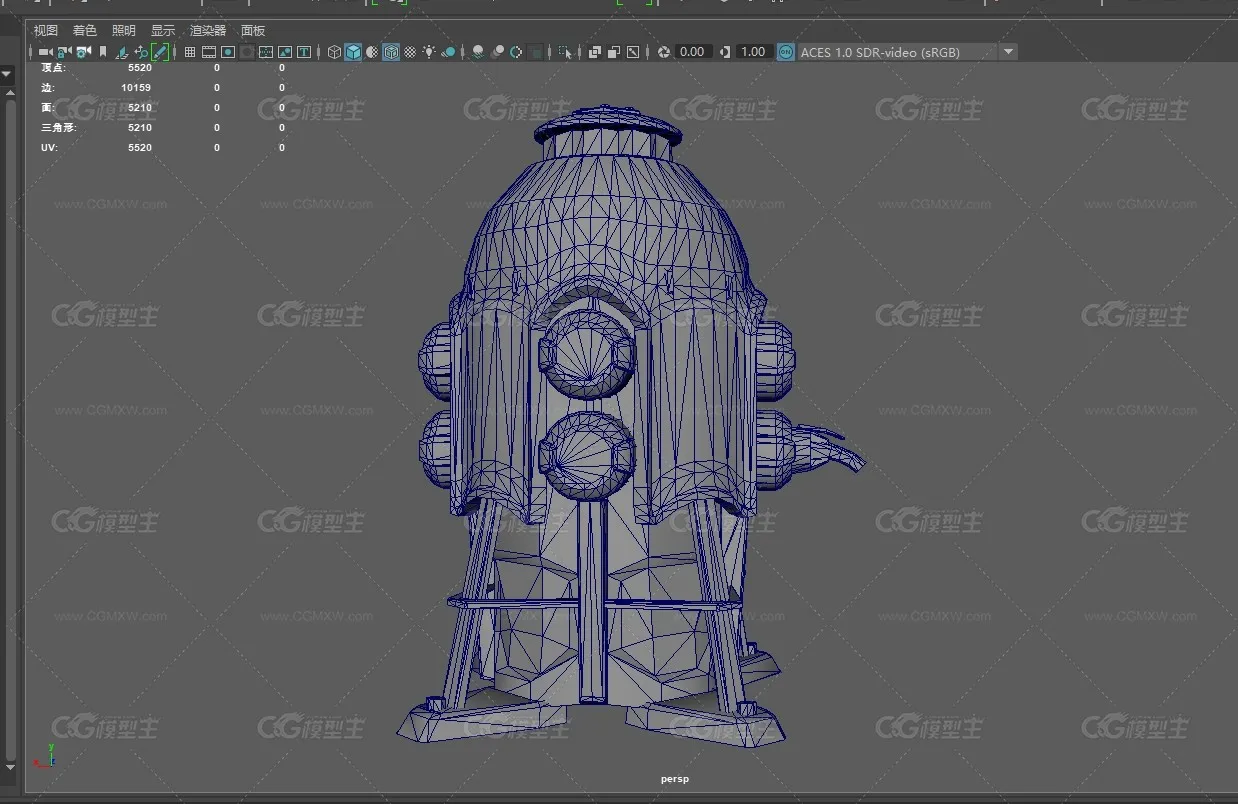Click the persp camera name label
Viewport: 1238px width, 804px height.
pos(675,779)
